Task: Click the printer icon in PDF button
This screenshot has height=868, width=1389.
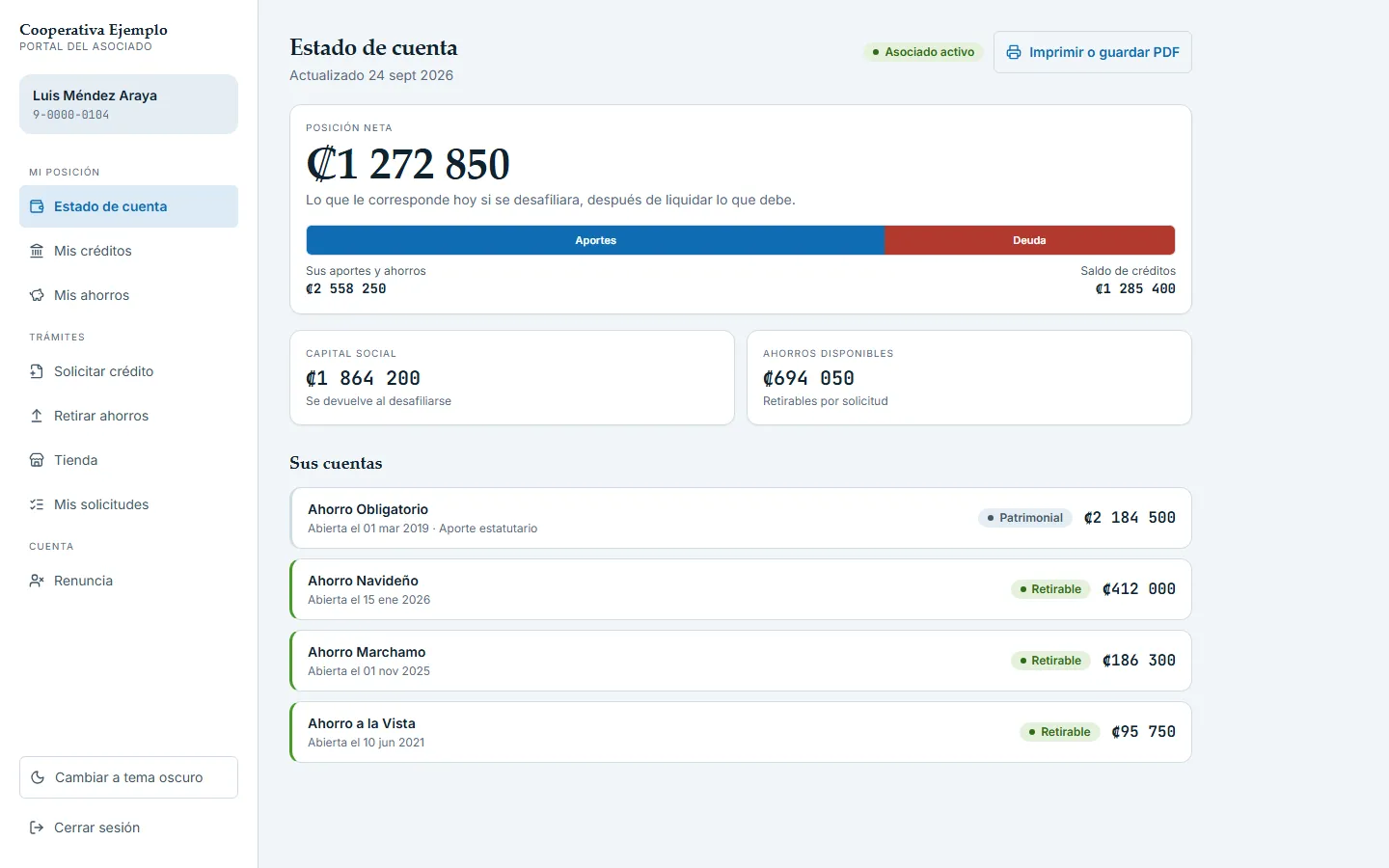Action: coord(1014,52)
